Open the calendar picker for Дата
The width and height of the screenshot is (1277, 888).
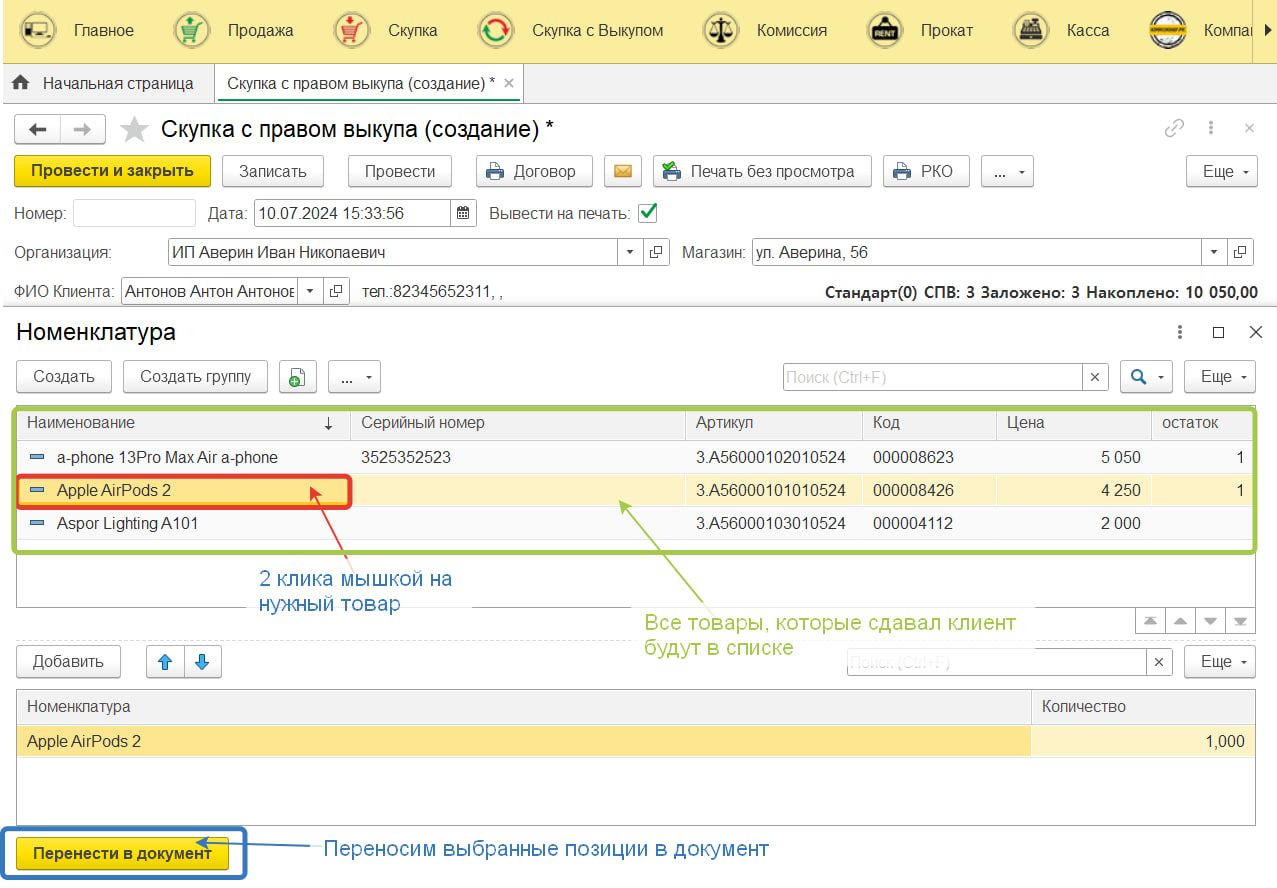click(463, 213)
